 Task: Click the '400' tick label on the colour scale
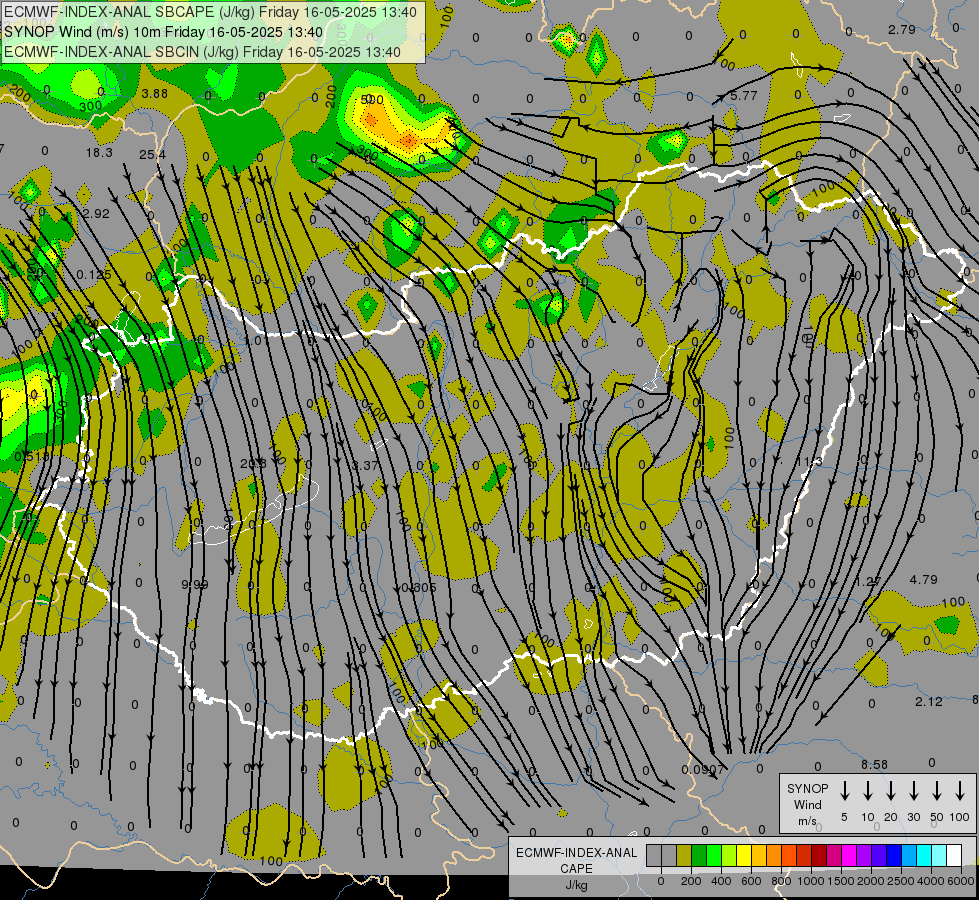[721, 881]
